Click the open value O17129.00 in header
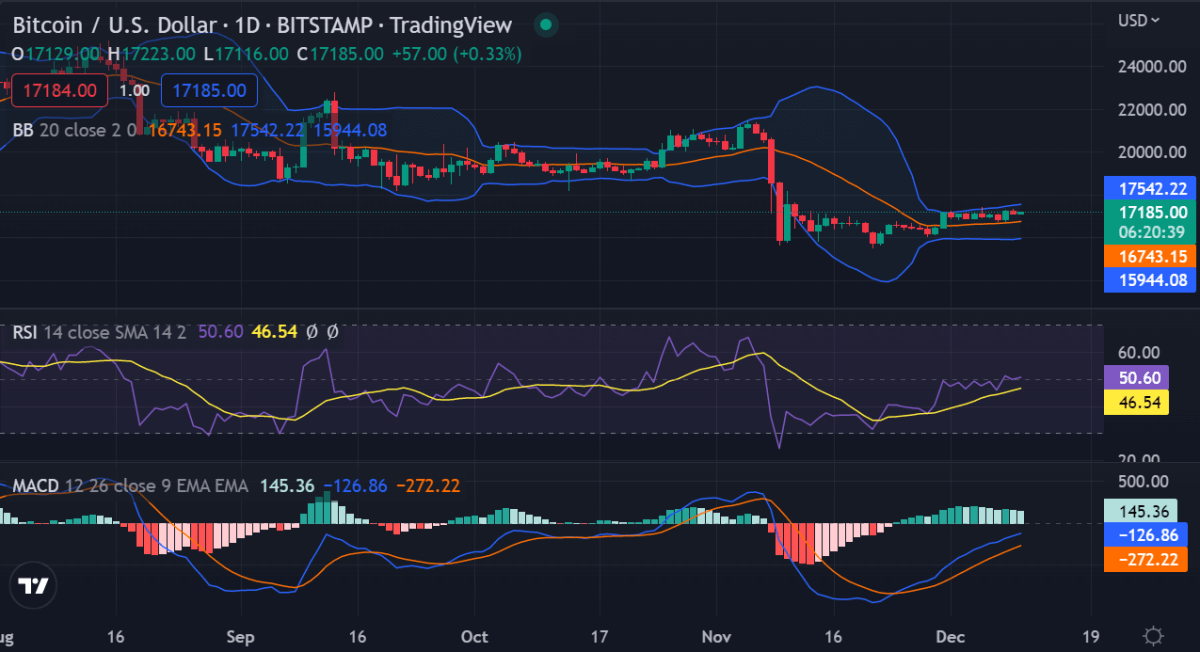Image resolution: width=1200 pixels, height=652 pixels. coord(56,54)
